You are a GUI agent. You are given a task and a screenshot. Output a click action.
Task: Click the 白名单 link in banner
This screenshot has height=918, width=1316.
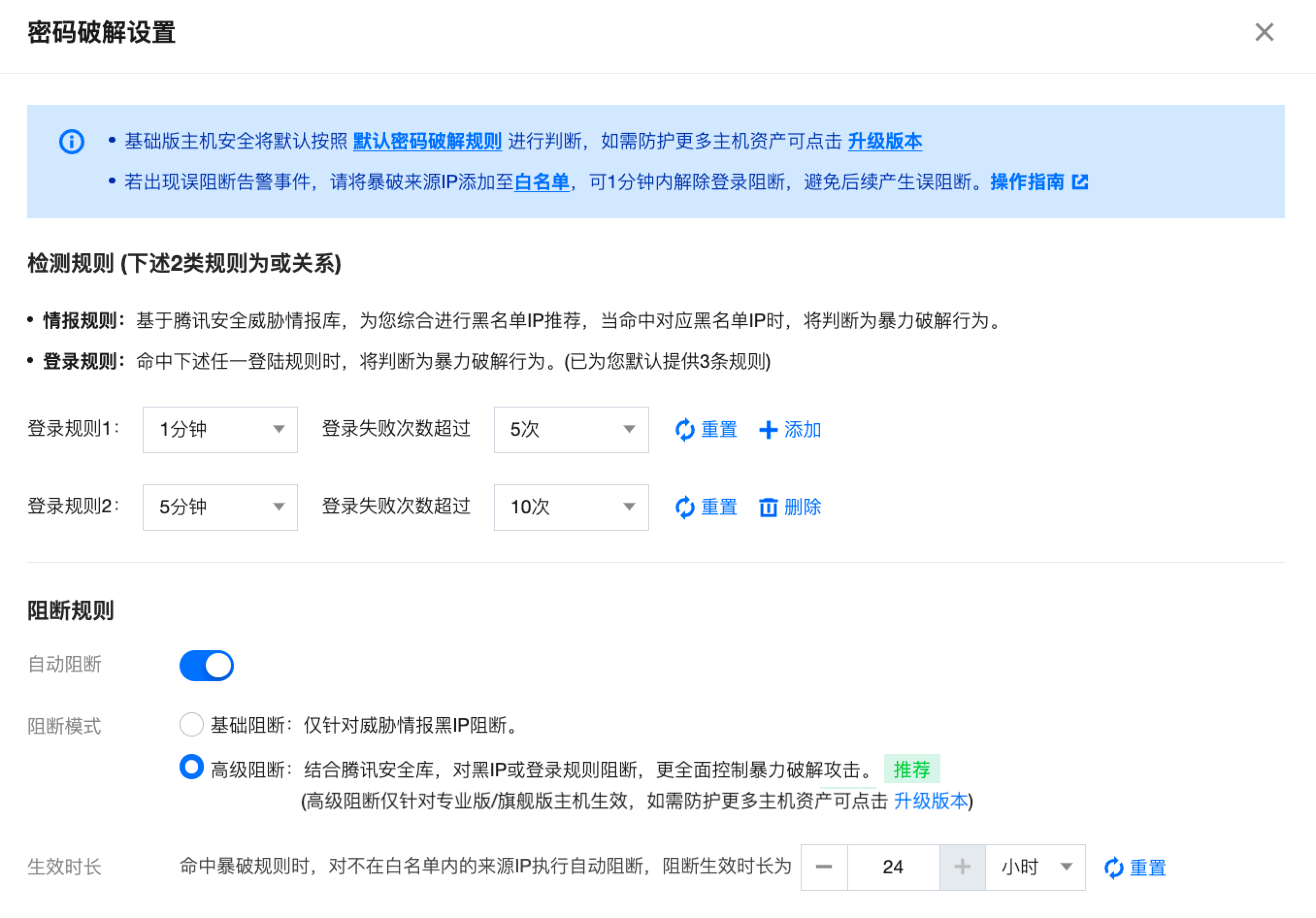coord(542,182)
